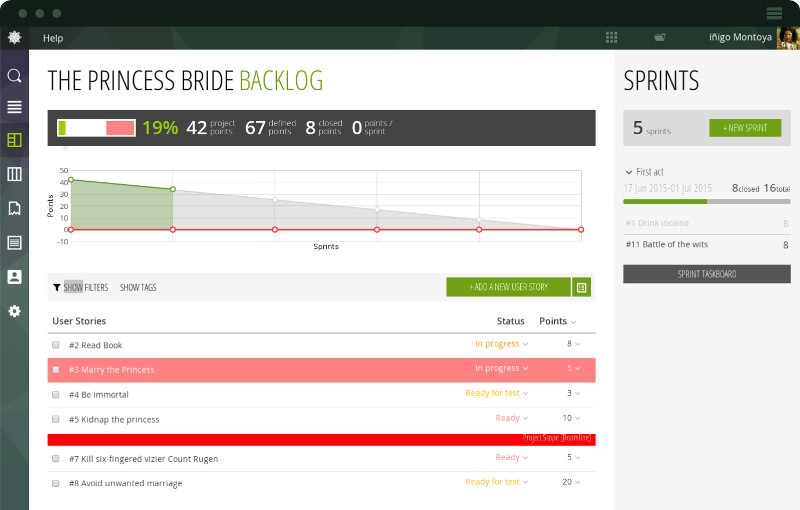Click the bulk-add icon beside new user story

pos(581,287)
